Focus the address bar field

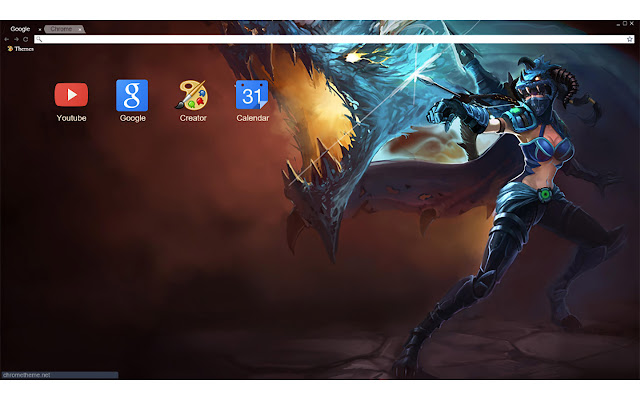click(x=334, y=39)
